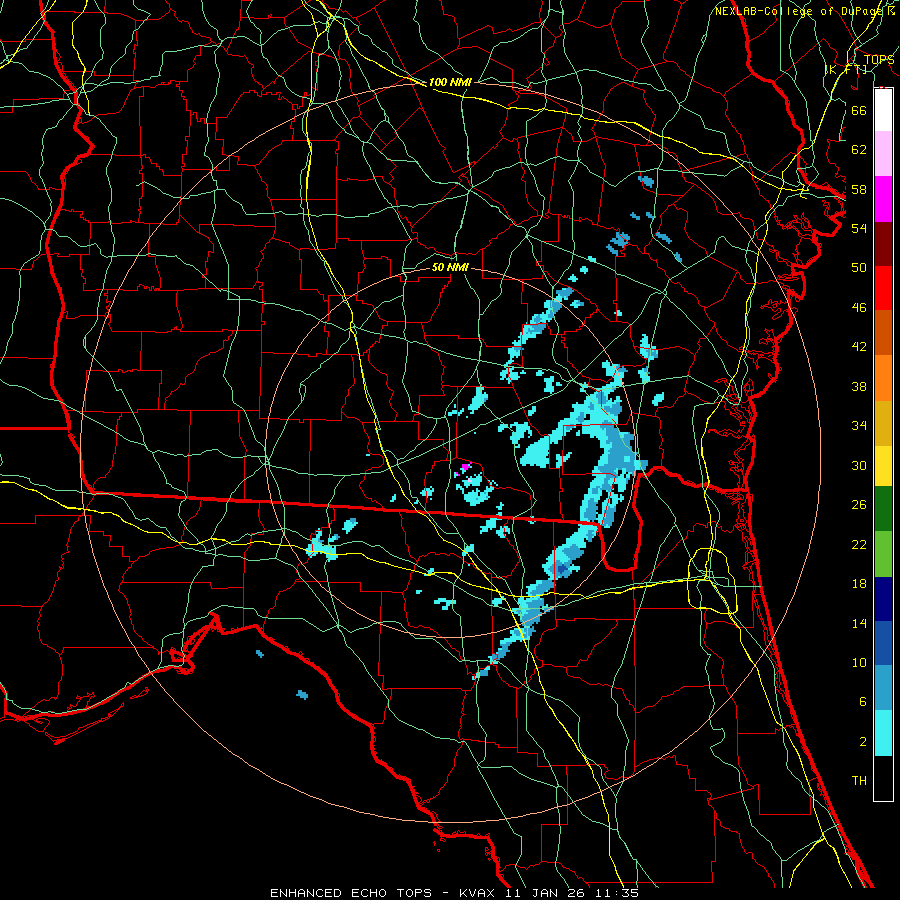Click the 'TOPS' legend title
Screen dimensions: 900x900
pyautogui.click(x=879, y=59)
